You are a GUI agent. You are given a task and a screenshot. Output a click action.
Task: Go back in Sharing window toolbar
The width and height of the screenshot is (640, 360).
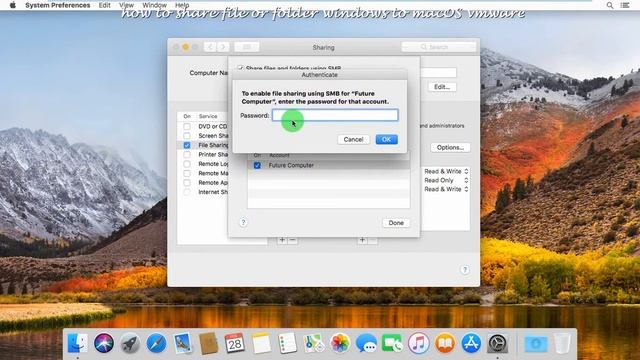(x=210, y=47)
